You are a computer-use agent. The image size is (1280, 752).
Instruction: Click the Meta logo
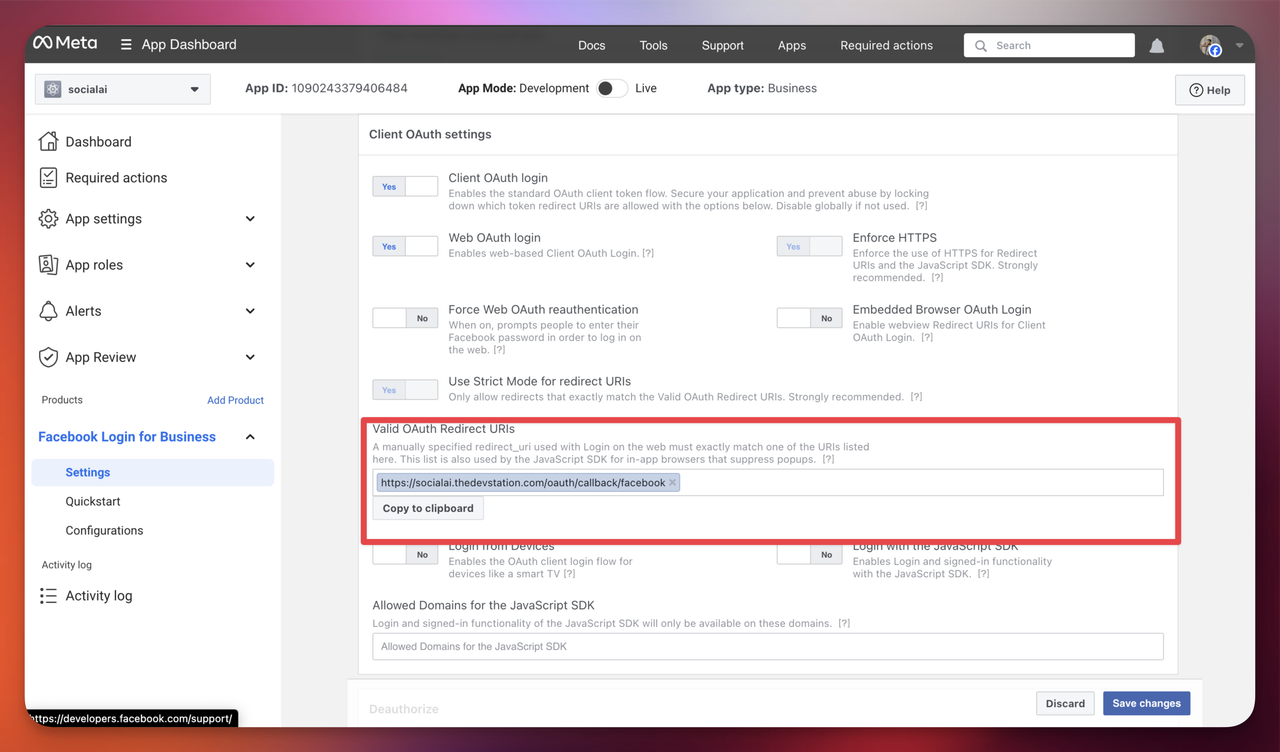click(x=65, y=43)
